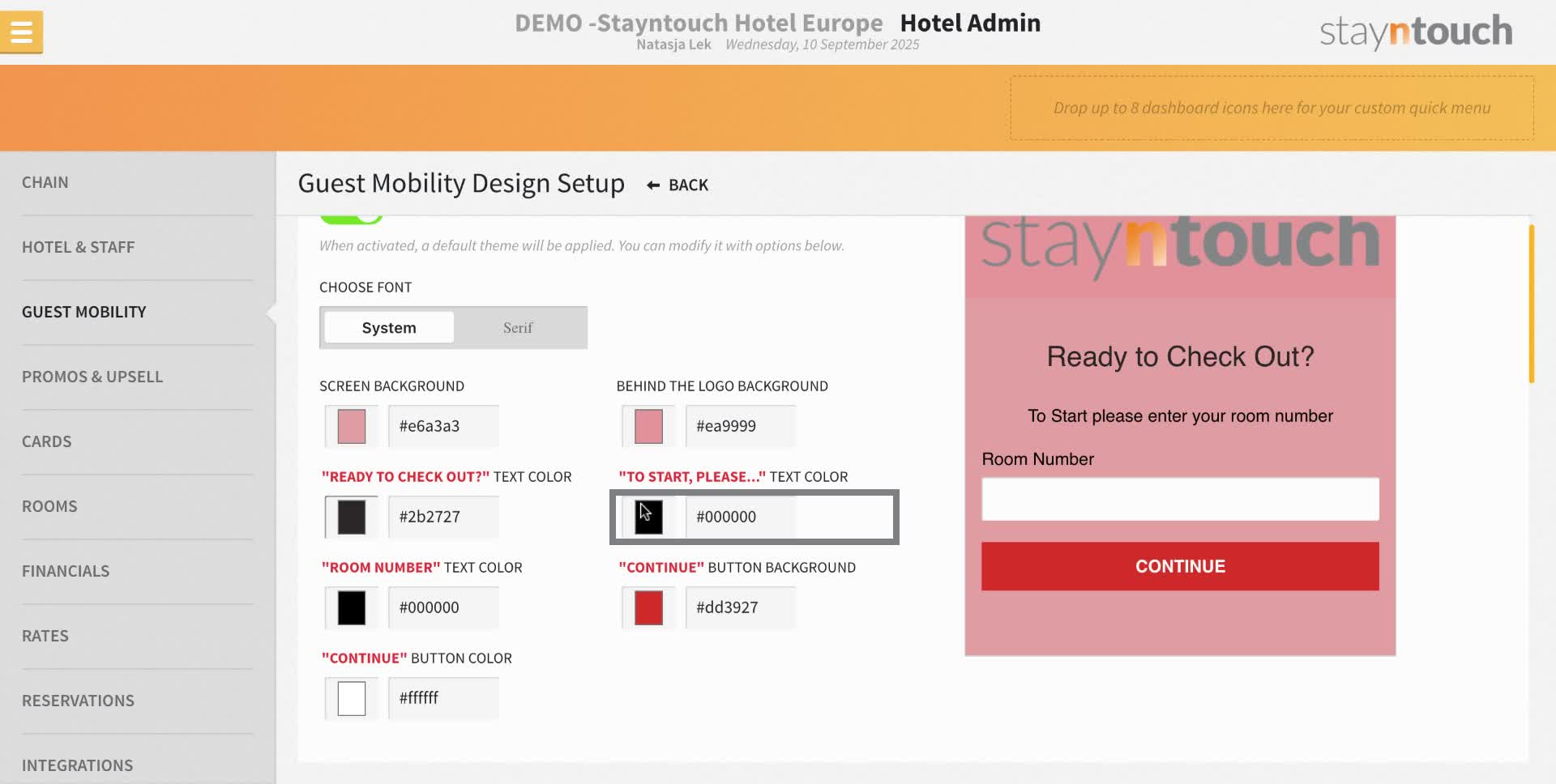Click Ready to Check Out? preview heading

tap(1180, 356)
